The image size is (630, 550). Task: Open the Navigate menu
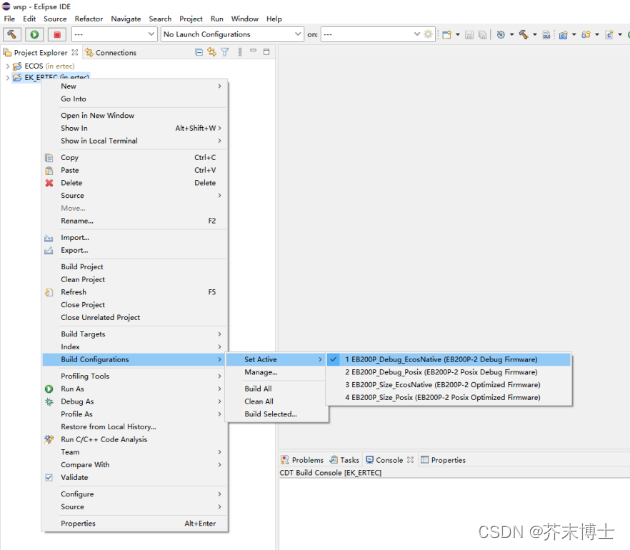tap(126, 19)
